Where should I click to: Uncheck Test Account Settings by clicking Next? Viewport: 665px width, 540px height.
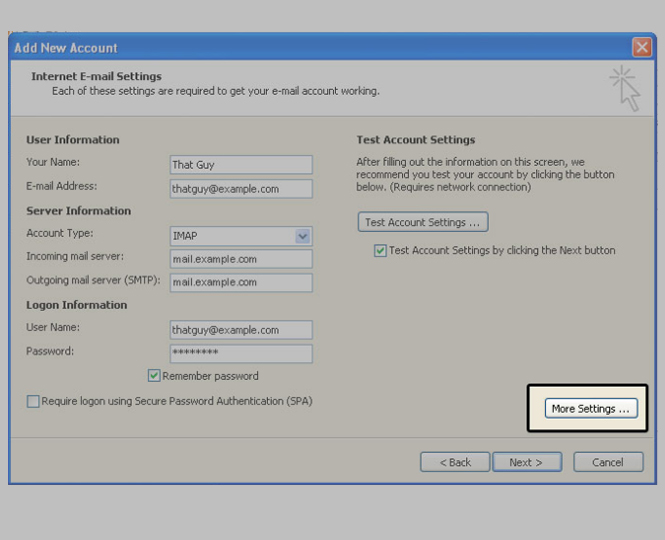tap(380, 251)
